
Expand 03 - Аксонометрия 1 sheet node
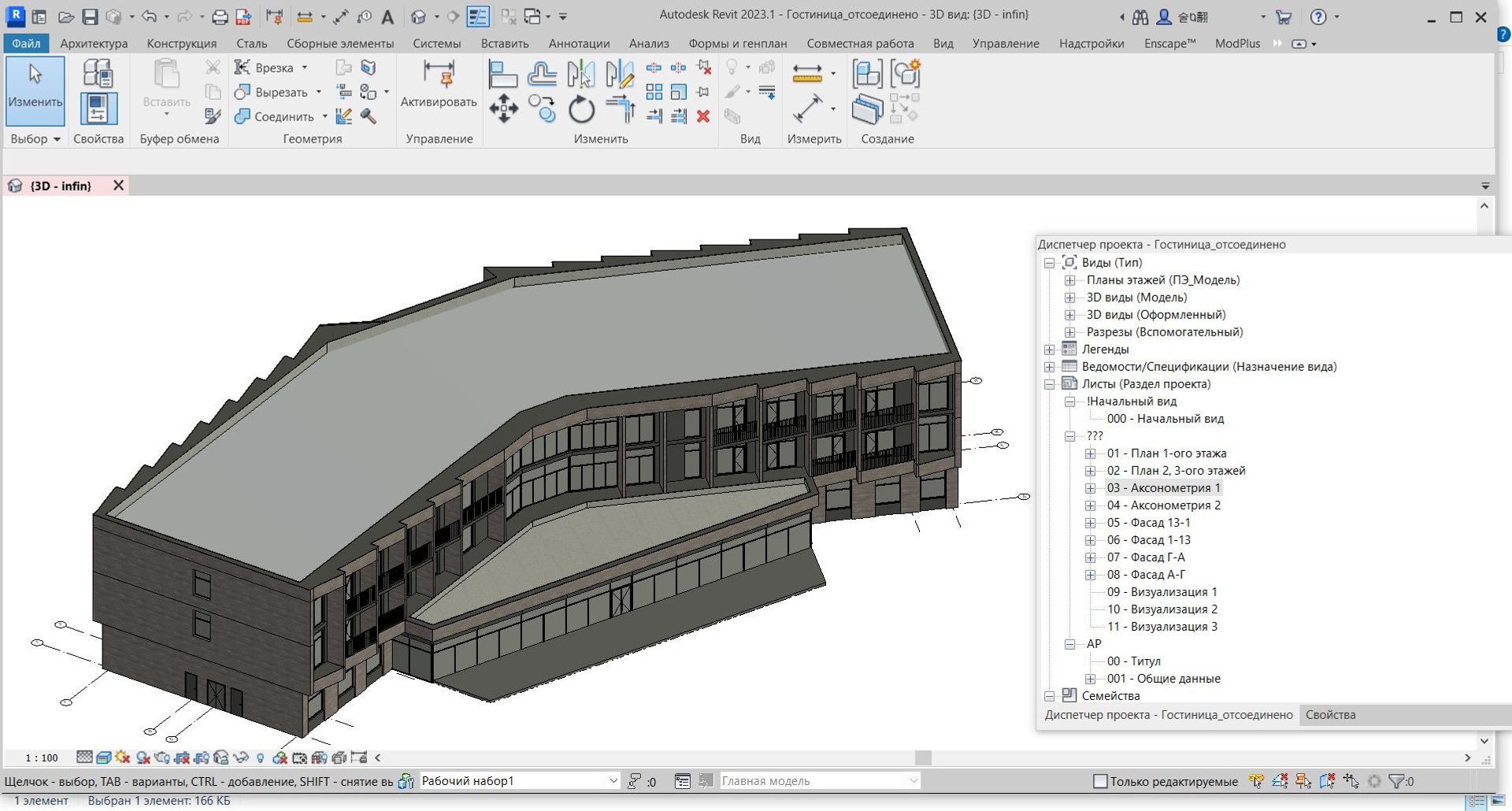coord(1091,488)
